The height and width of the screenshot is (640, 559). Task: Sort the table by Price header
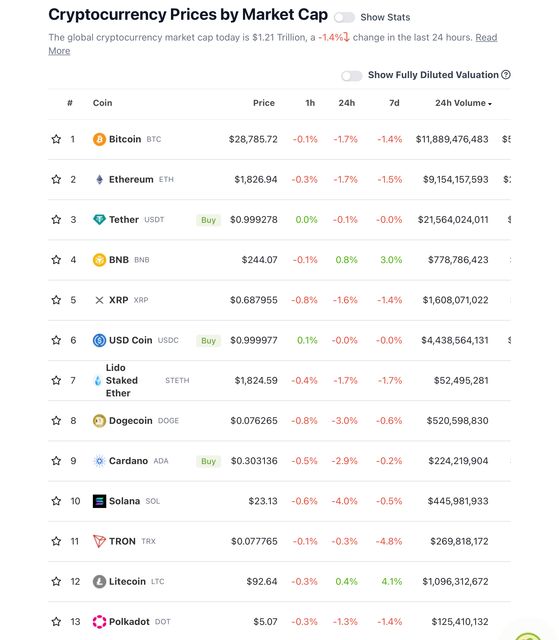click(264, 103)
